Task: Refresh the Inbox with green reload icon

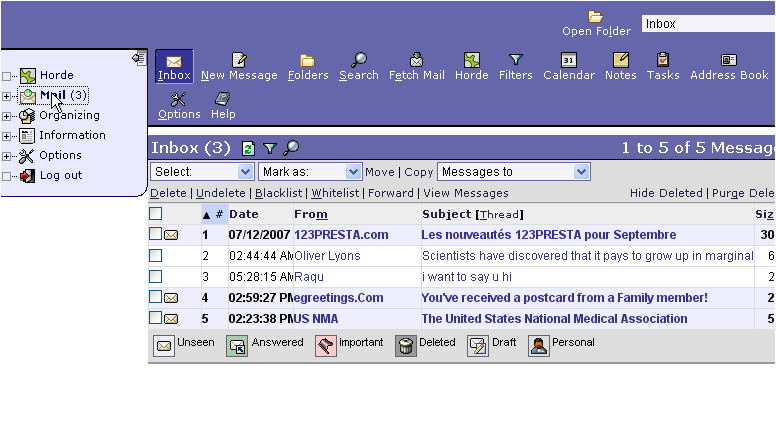Action: [248, 148]
